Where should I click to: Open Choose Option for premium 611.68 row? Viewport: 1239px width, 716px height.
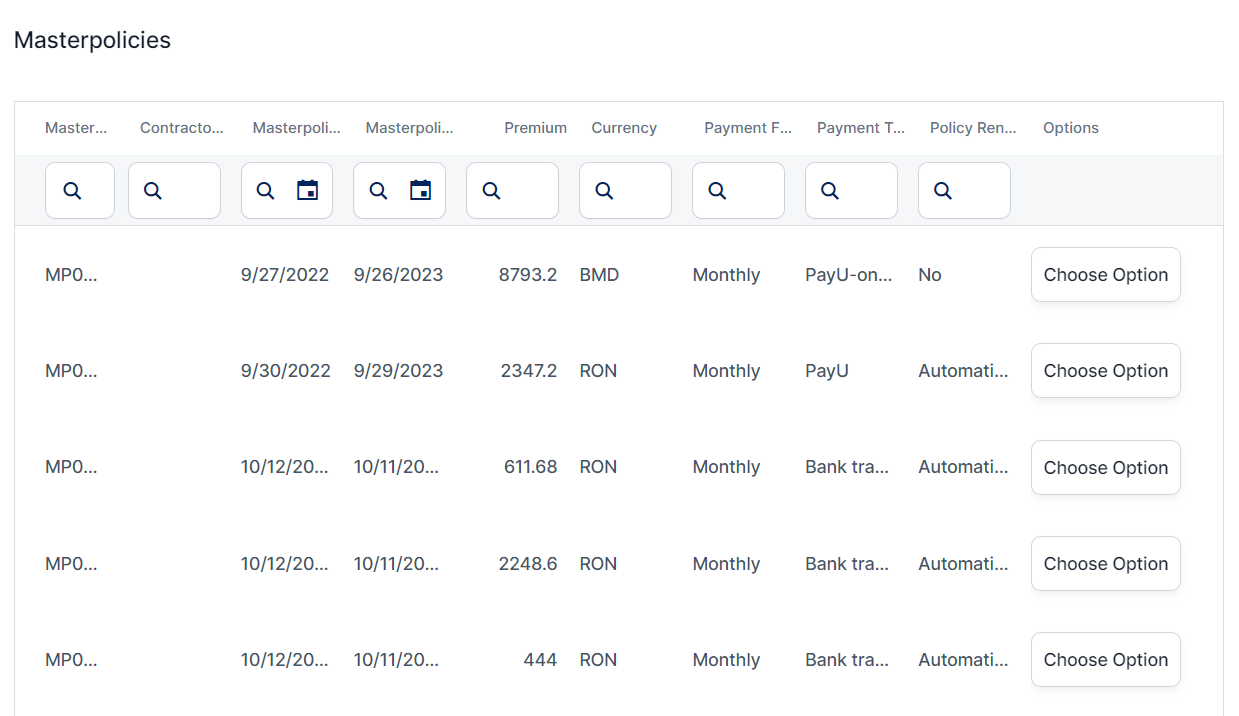pyautogui.click(x=1105, y=467)
